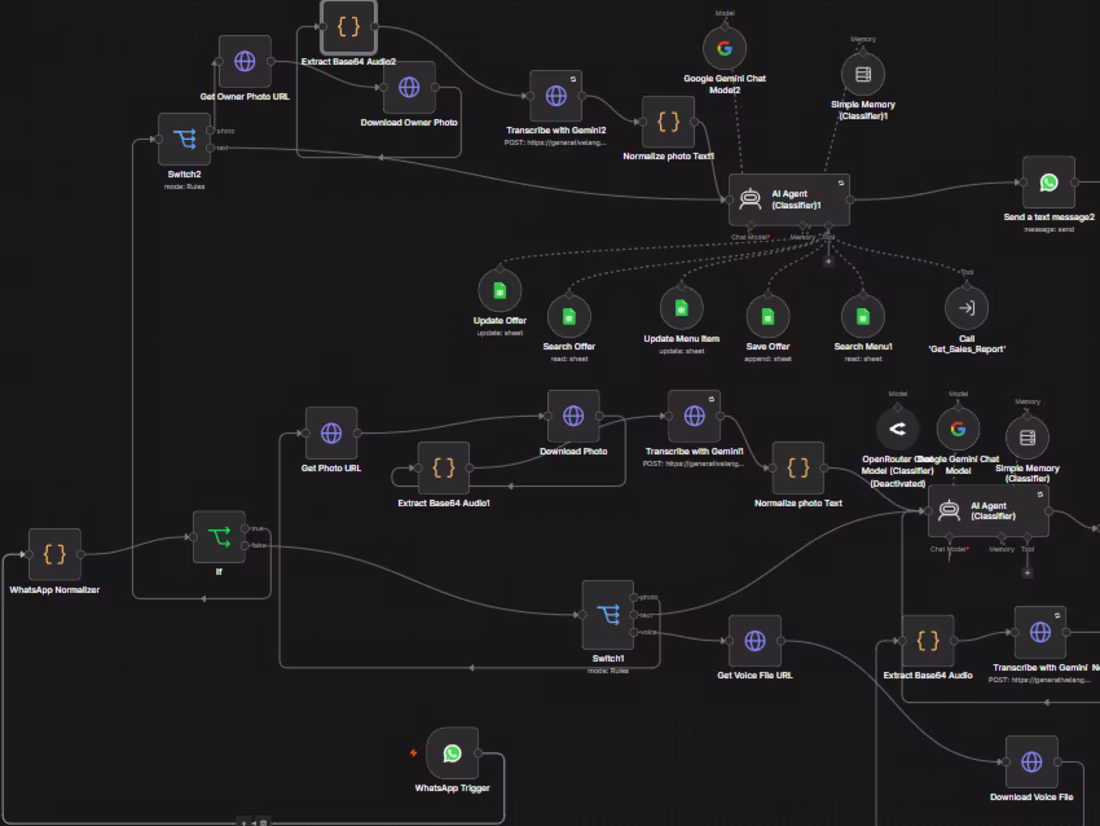Open the Download Photo HTTP node
The height and width of the screenshot is (826, 1100).
[x=573, y=417]
